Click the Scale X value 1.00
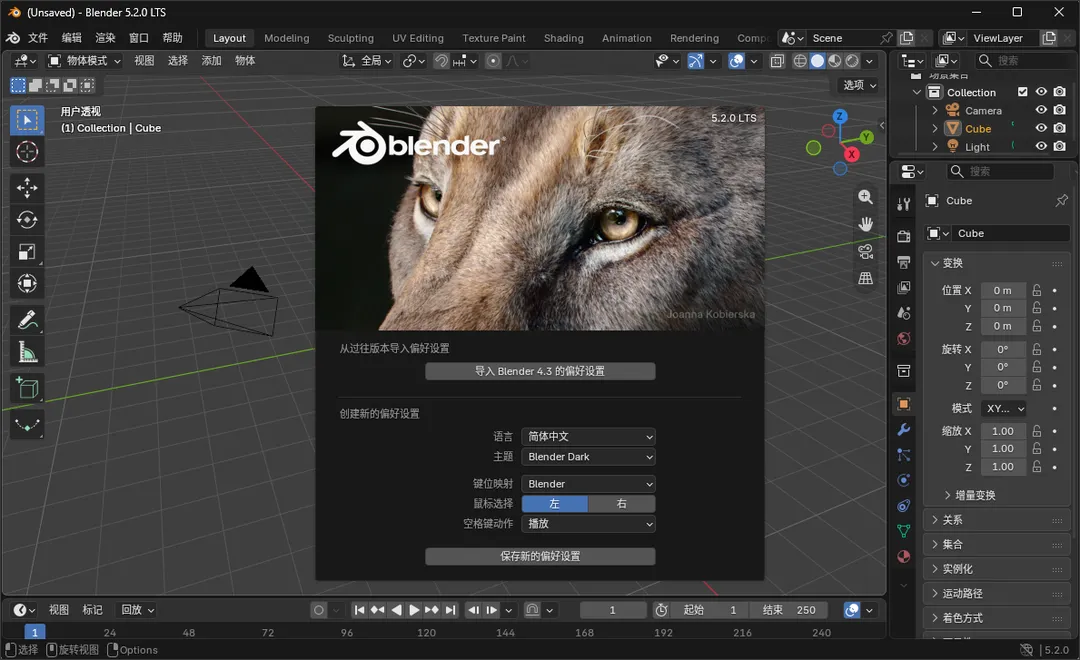The width and height of the screenshot is (1080, 660). 1002,431
